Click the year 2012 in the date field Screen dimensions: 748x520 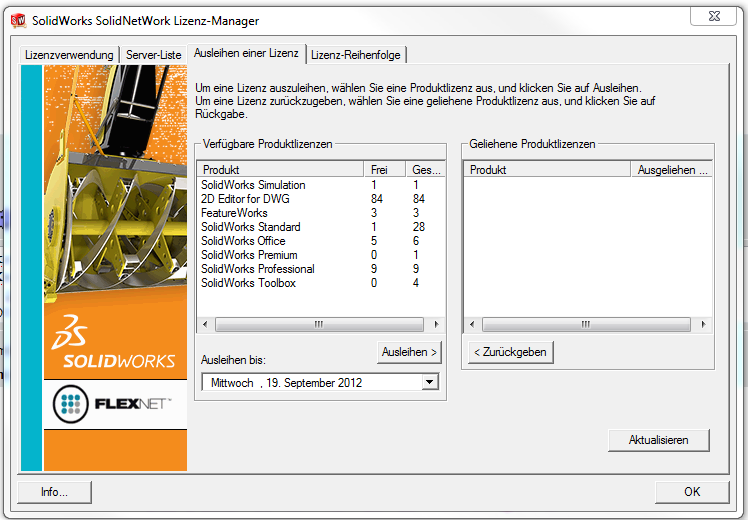[350, 383]
